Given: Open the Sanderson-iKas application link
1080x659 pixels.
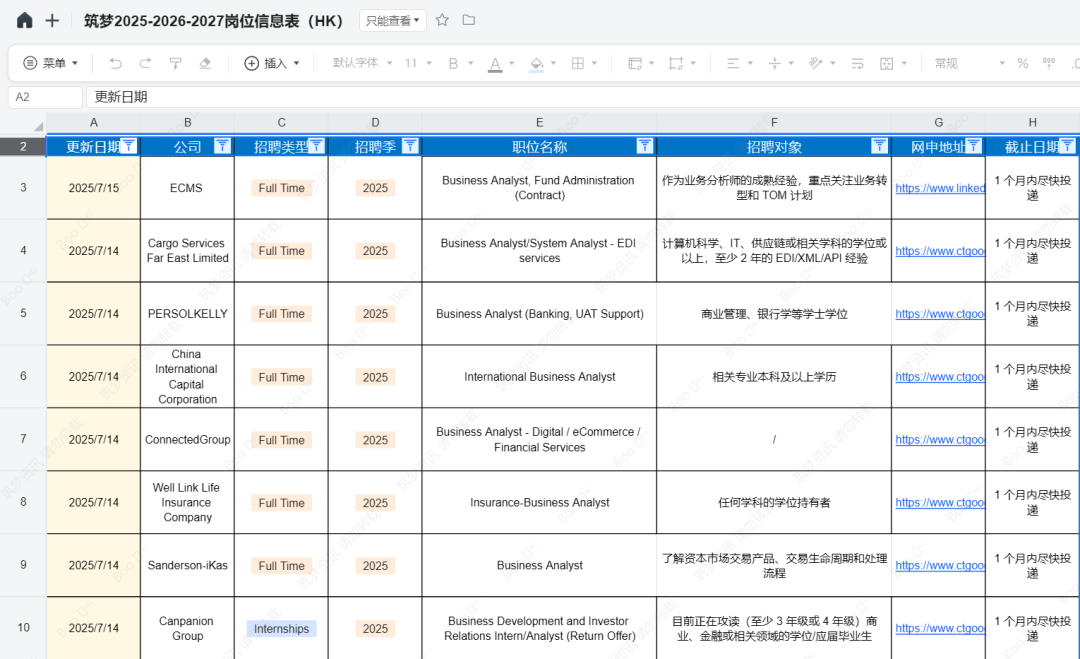Looking at the screenshot, I should [940, 565].
